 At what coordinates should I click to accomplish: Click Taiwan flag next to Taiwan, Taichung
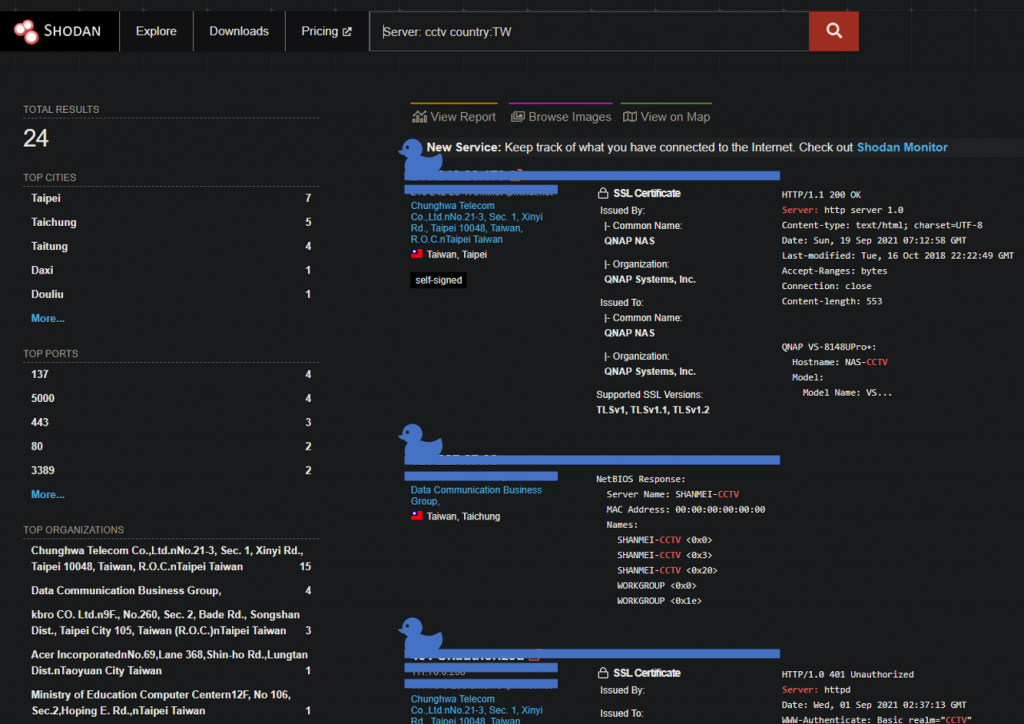click(x=417, y=516)
